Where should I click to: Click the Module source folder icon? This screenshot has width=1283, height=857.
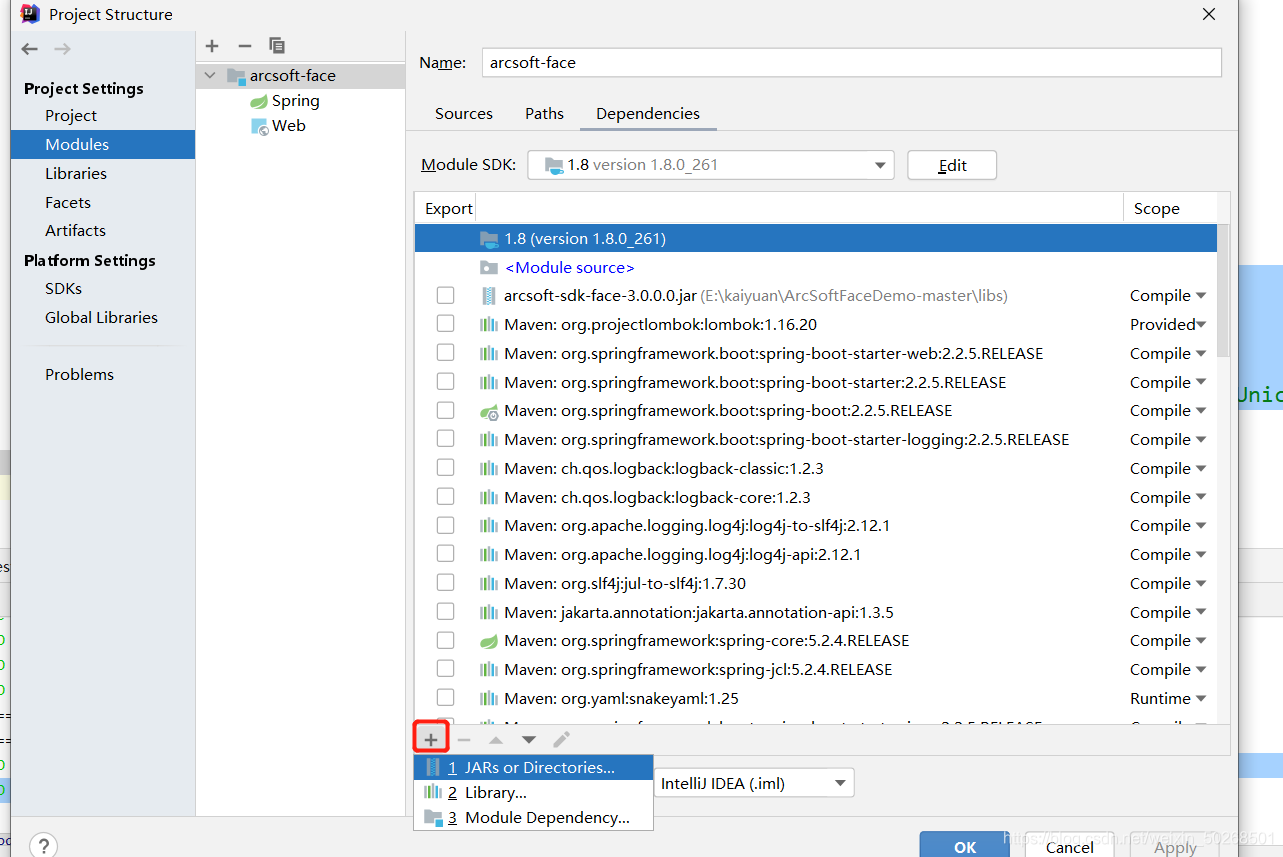pyautogui.click(x=489, y=268)
